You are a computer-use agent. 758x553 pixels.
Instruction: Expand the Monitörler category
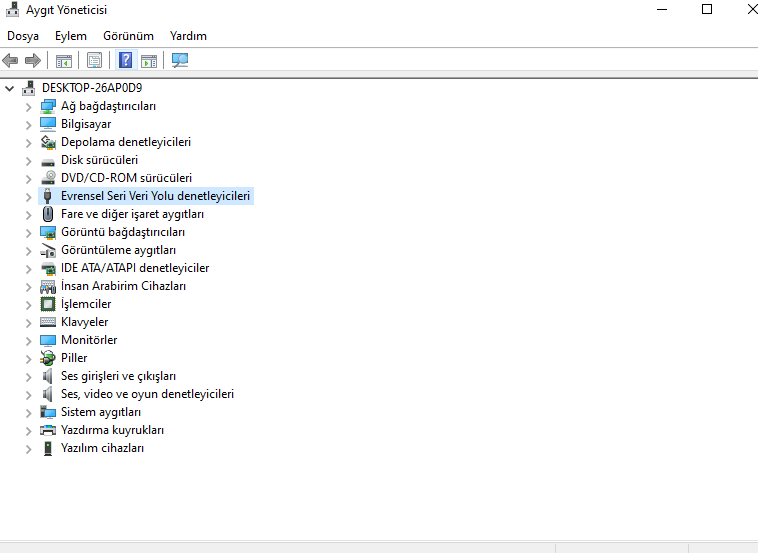coord(29,340)
